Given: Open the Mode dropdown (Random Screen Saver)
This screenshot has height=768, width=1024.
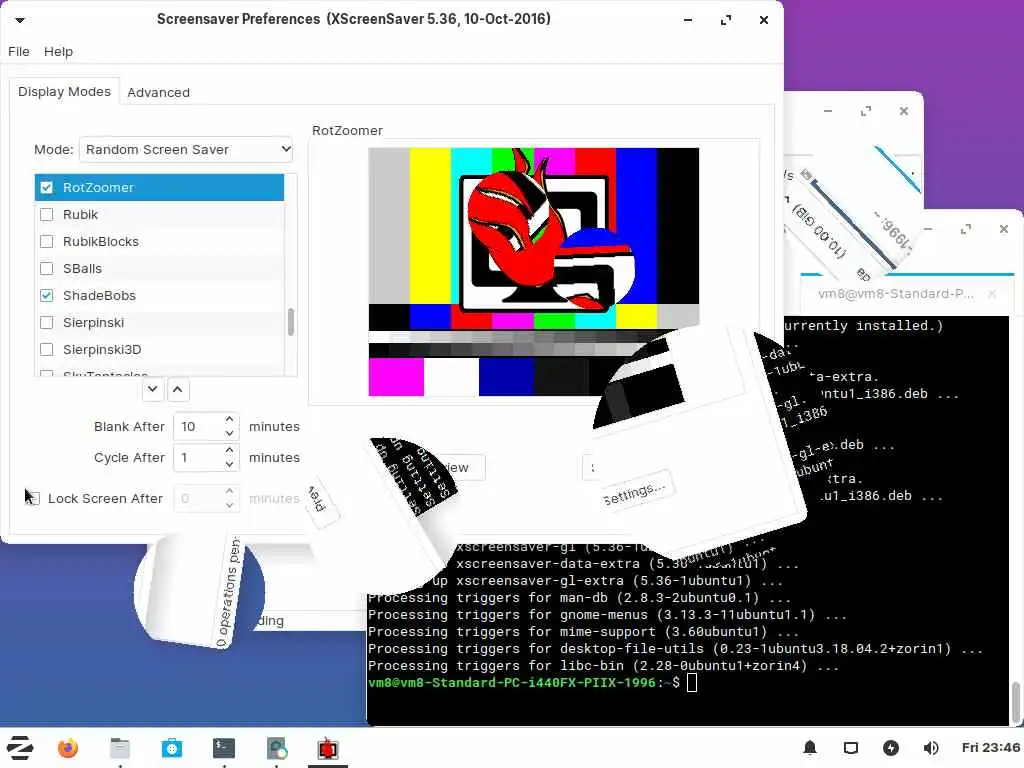Looking at the screenshot, I should (186, 150).
